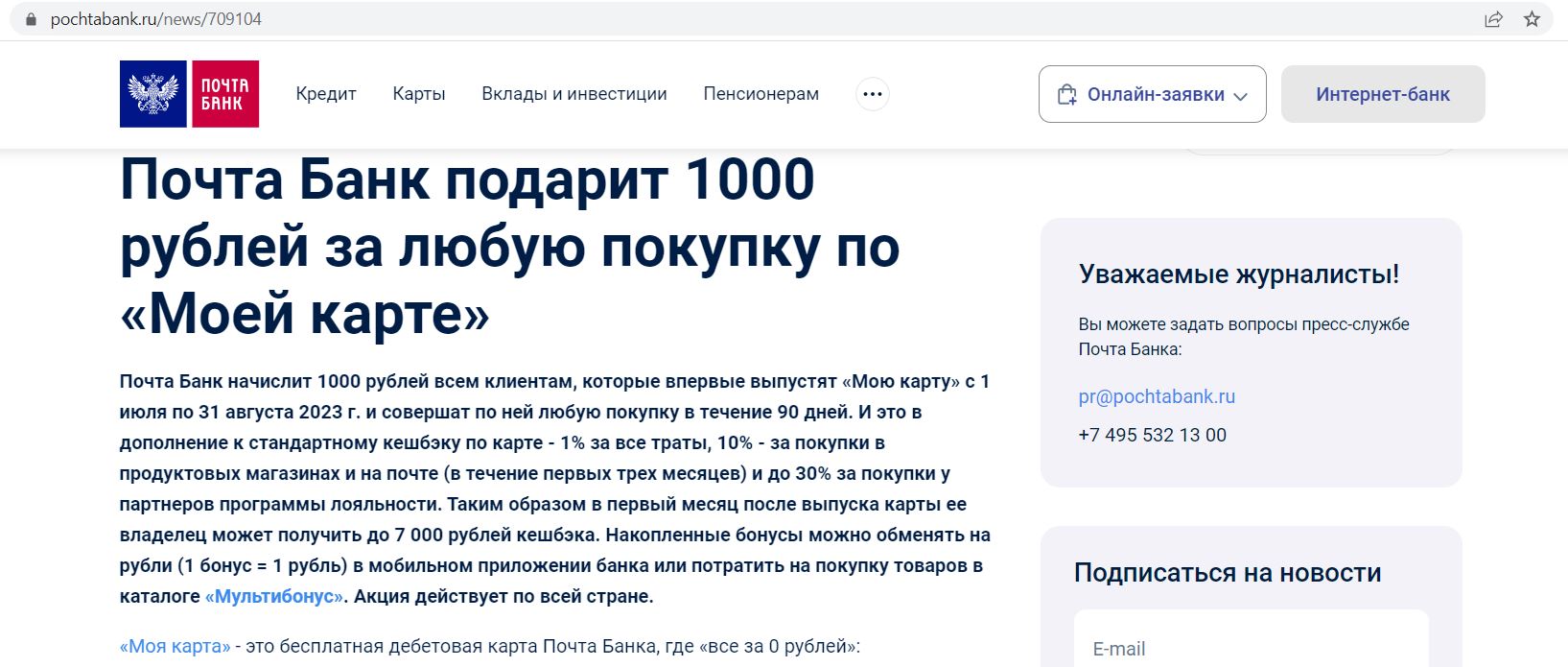The image size is (1568, 667).
Task: Click the Подписаться на новости heading
Action: click(x=1228, y=573)
